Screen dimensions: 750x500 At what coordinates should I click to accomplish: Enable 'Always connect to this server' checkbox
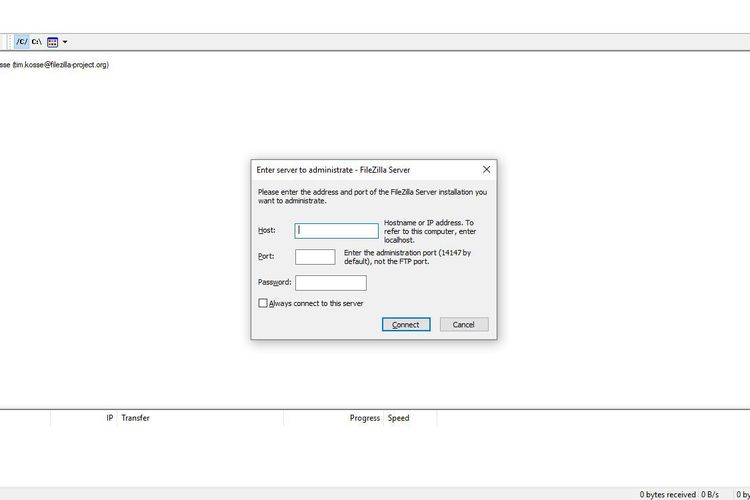[263, 303]
